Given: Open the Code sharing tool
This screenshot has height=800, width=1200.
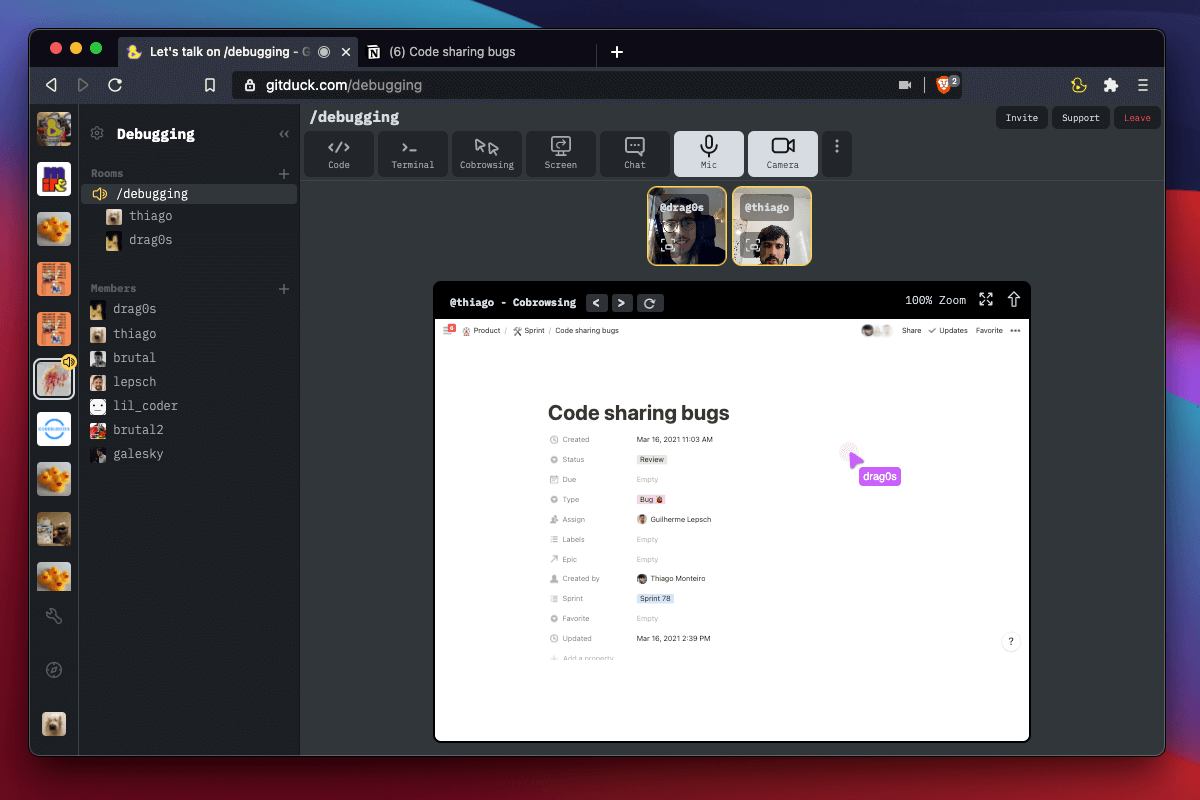Looking at the screenshot, I should (x=339, y=154).
